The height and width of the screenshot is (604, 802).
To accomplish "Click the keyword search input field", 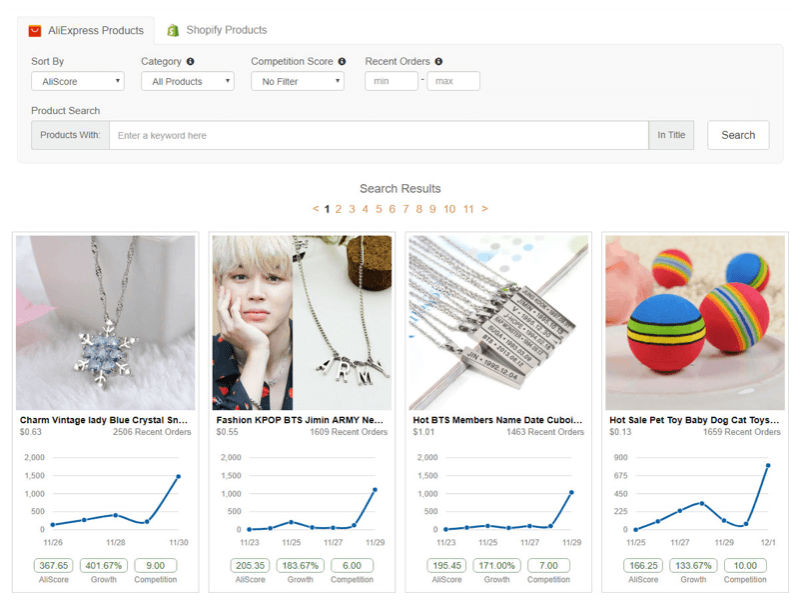I will 379,136.
